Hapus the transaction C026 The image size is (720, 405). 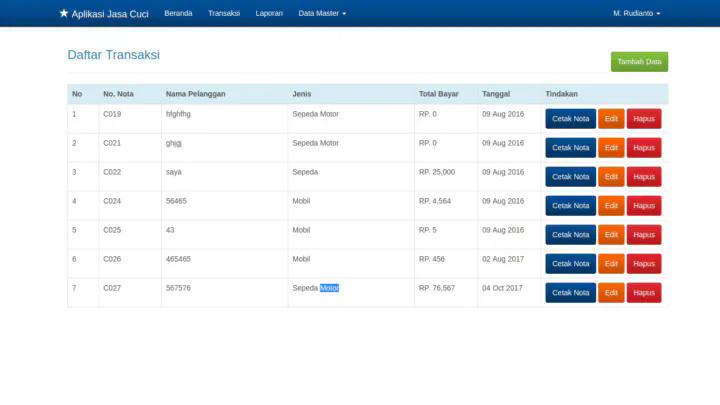(644, 264)
